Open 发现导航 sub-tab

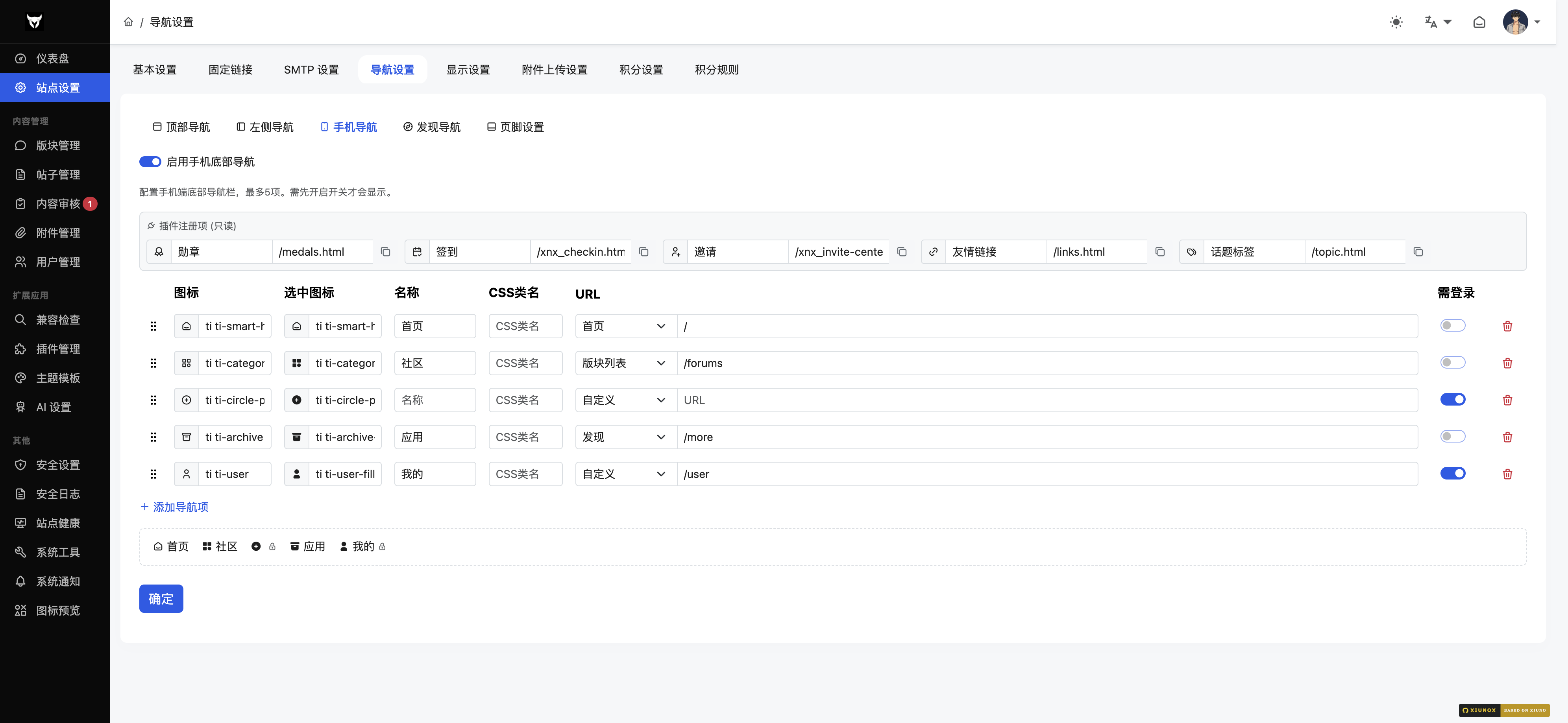coord(432,127)
